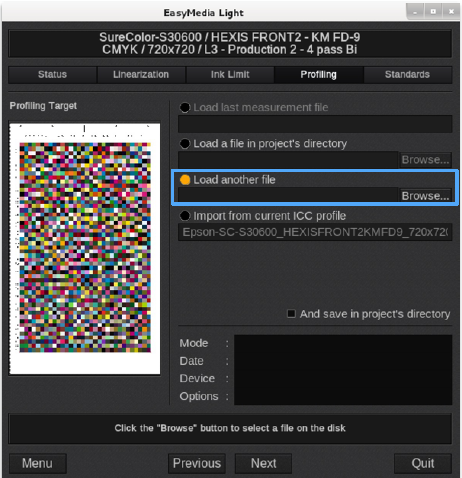462x478 pixels.
Task: Quit the EasyMedia Light application
Action: [x=423, y=463]
